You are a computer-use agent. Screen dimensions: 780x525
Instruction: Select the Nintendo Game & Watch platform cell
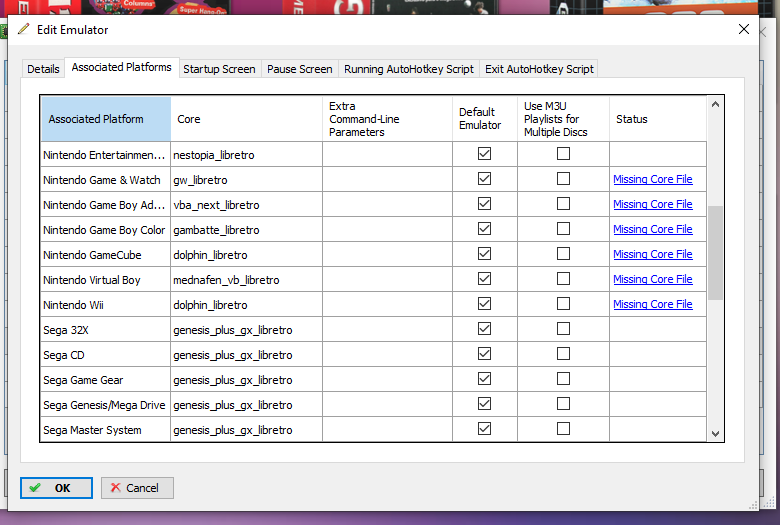[105, 180]
